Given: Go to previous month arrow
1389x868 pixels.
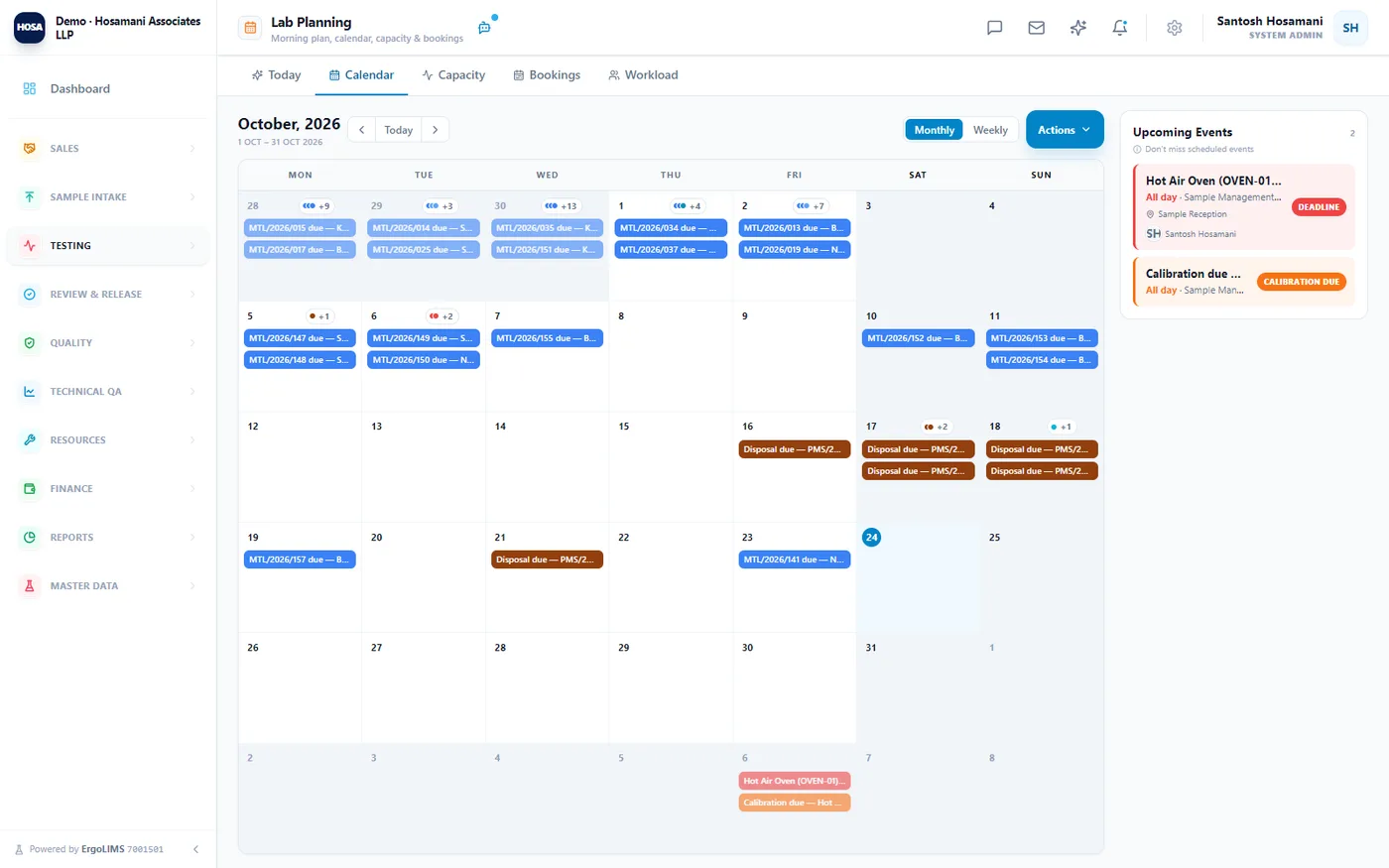Looking at the screenshot, I should pos(361,130).
